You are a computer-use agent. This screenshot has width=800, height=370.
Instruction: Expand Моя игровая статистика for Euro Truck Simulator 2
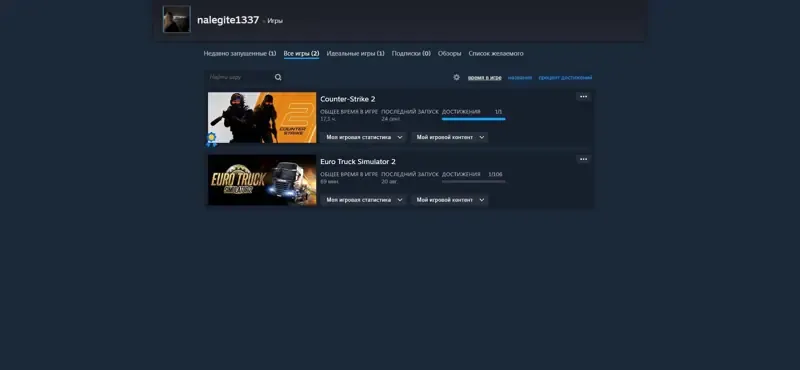tap(363, 200)
